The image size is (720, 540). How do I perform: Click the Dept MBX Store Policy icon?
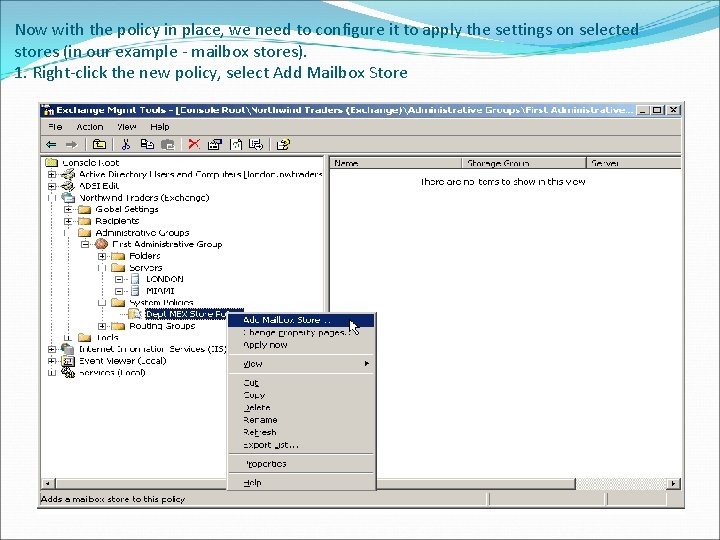[135, 314]
